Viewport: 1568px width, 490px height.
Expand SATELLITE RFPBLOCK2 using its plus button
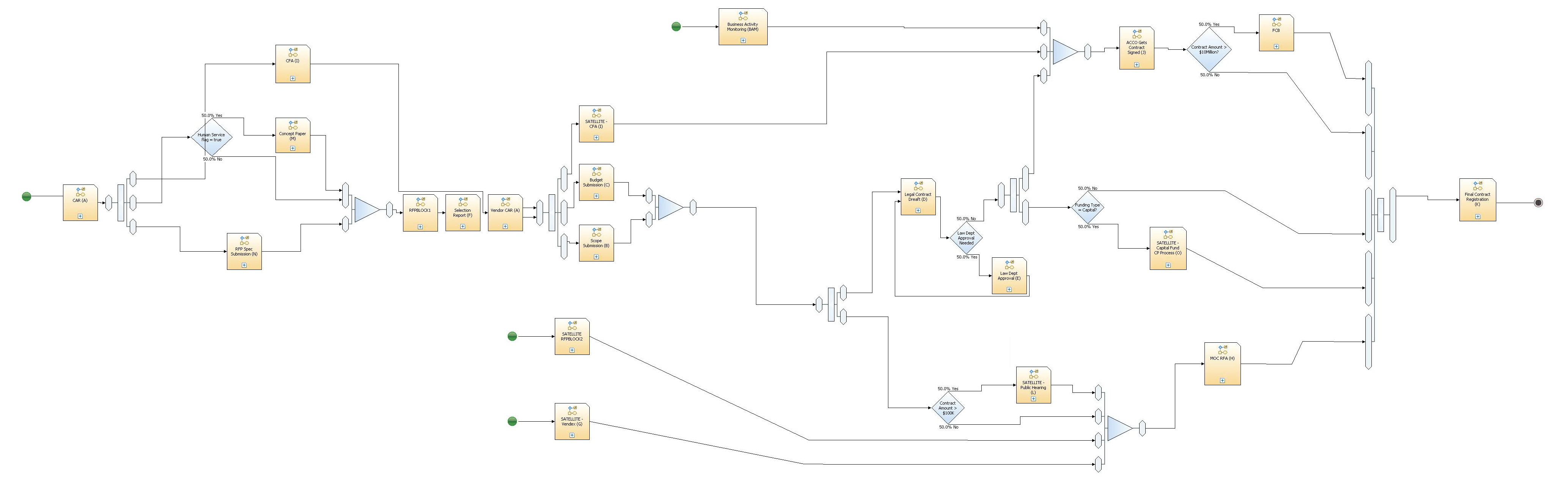pos(571,350)
